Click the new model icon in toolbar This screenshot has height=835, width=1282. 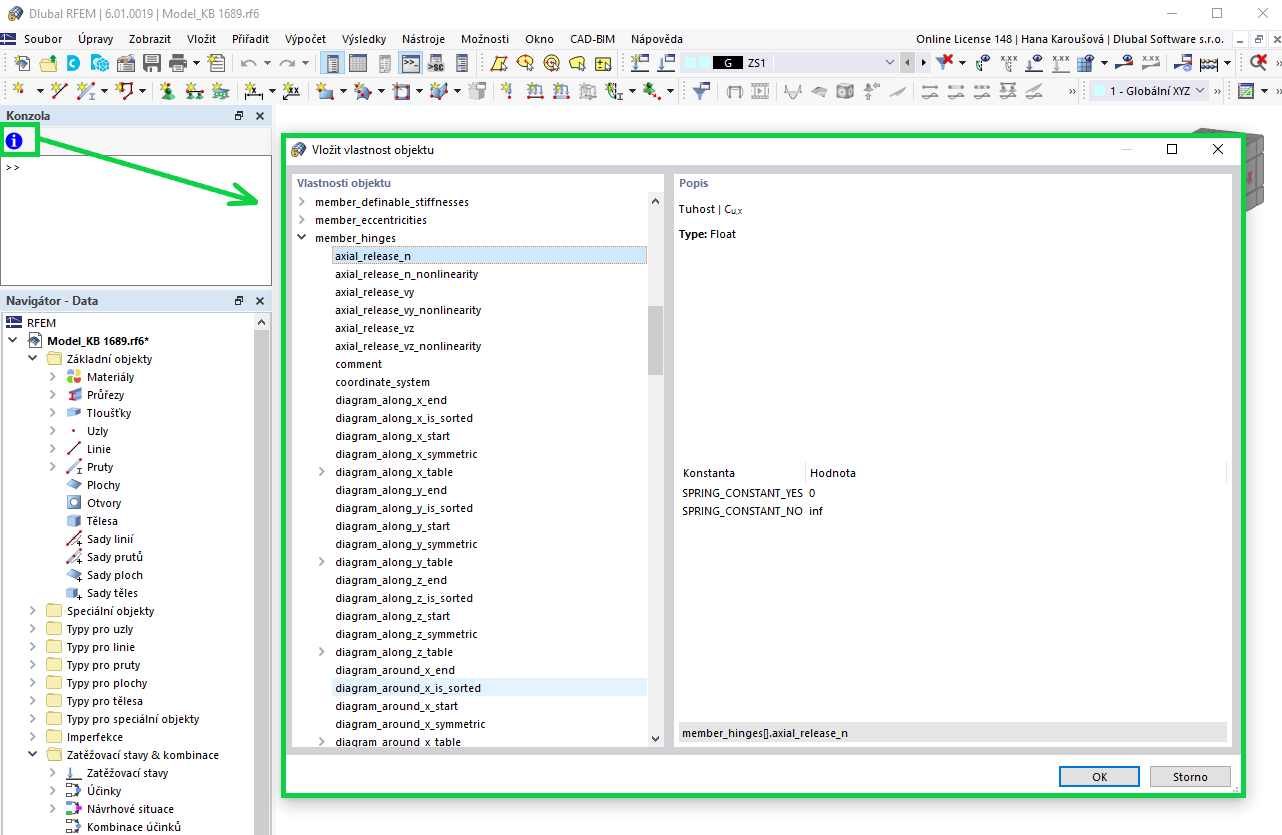click(22, 63)
